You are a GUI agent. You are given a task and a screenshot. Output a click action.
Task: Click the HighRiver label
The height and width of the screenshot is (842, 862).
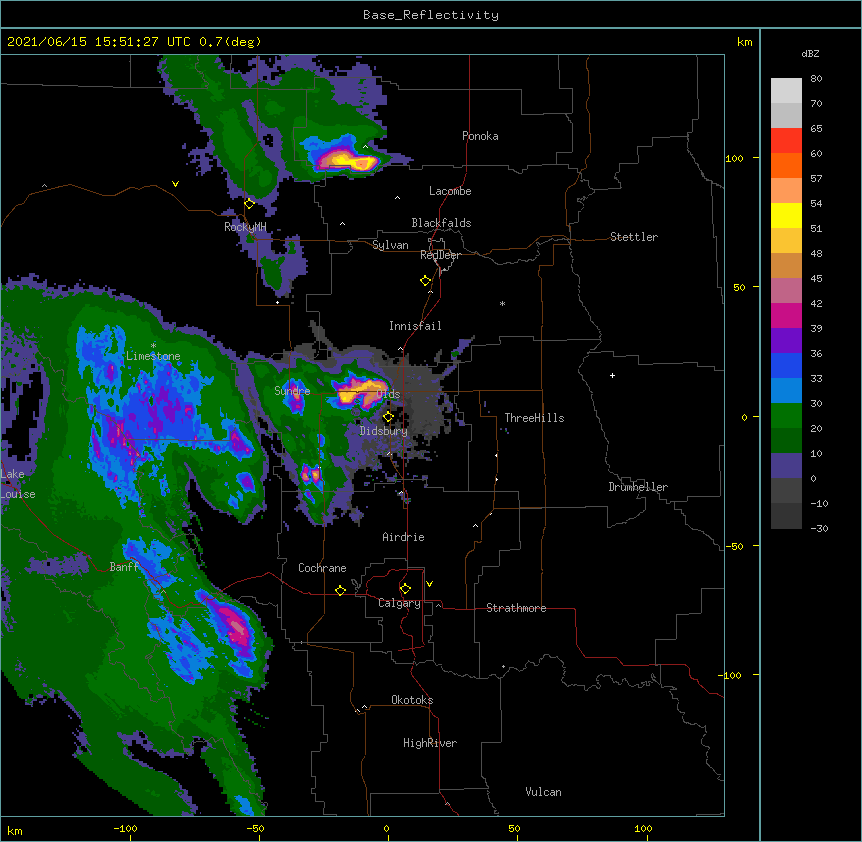coord(430,743)
